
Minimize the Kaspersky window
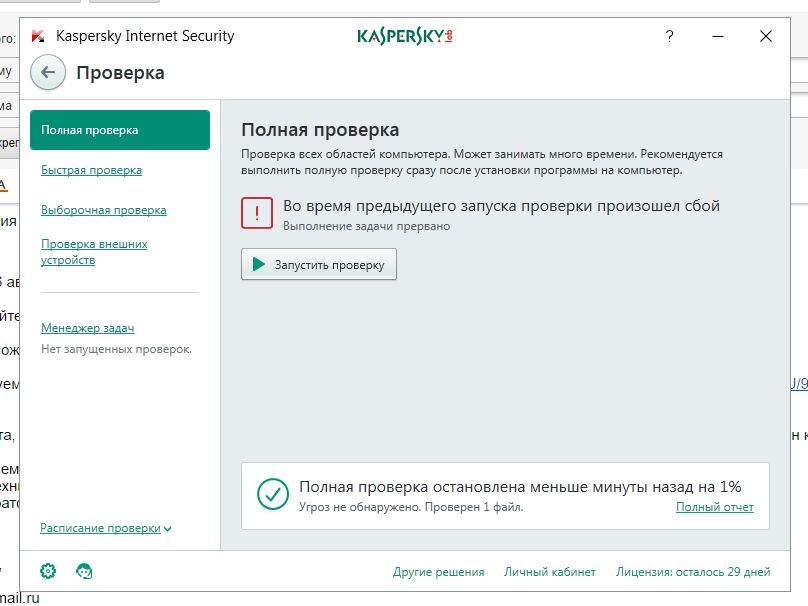tap(718, 36)
